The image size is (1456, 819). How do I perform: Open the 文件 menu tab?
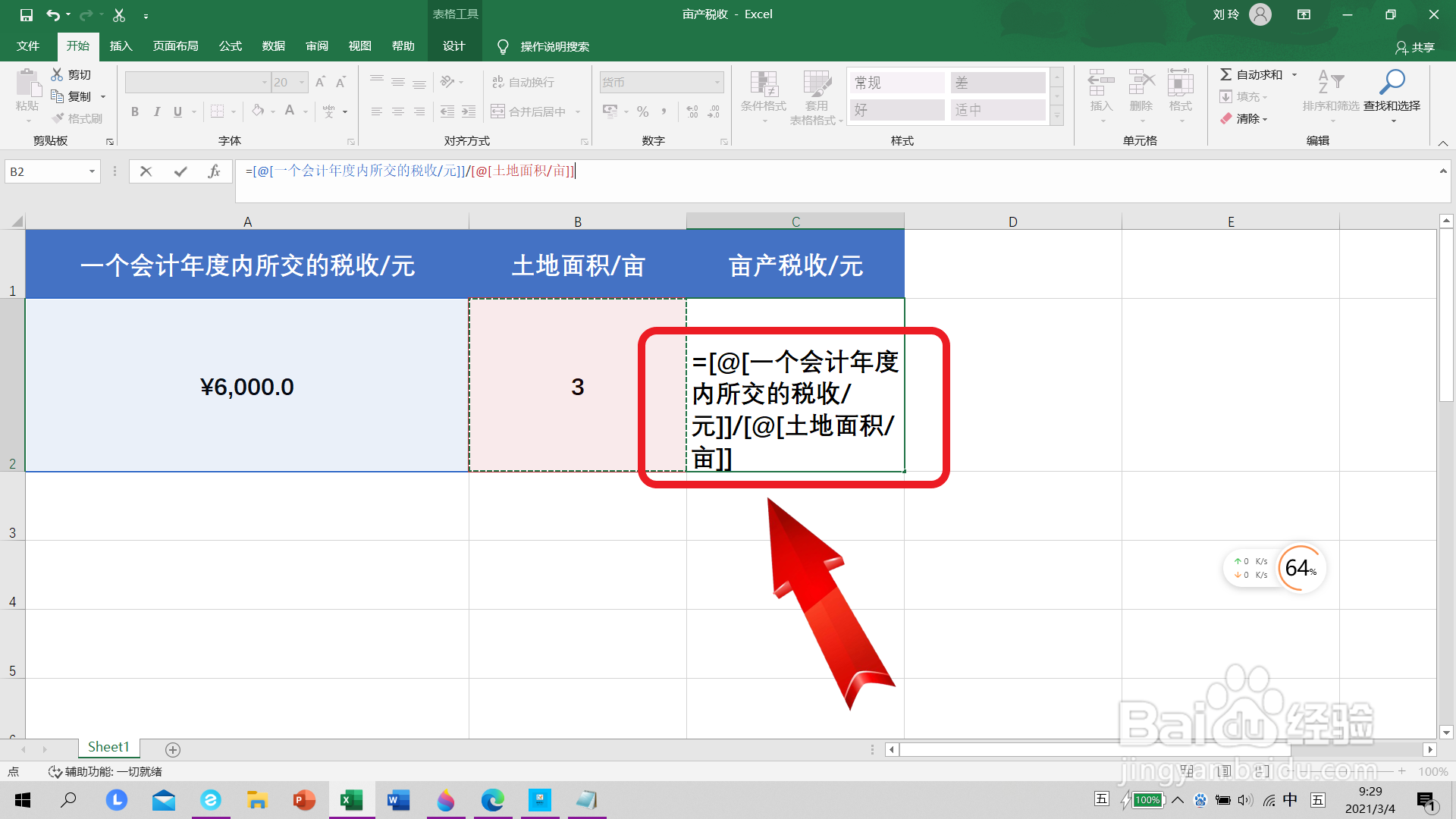(x=28, y=46)
